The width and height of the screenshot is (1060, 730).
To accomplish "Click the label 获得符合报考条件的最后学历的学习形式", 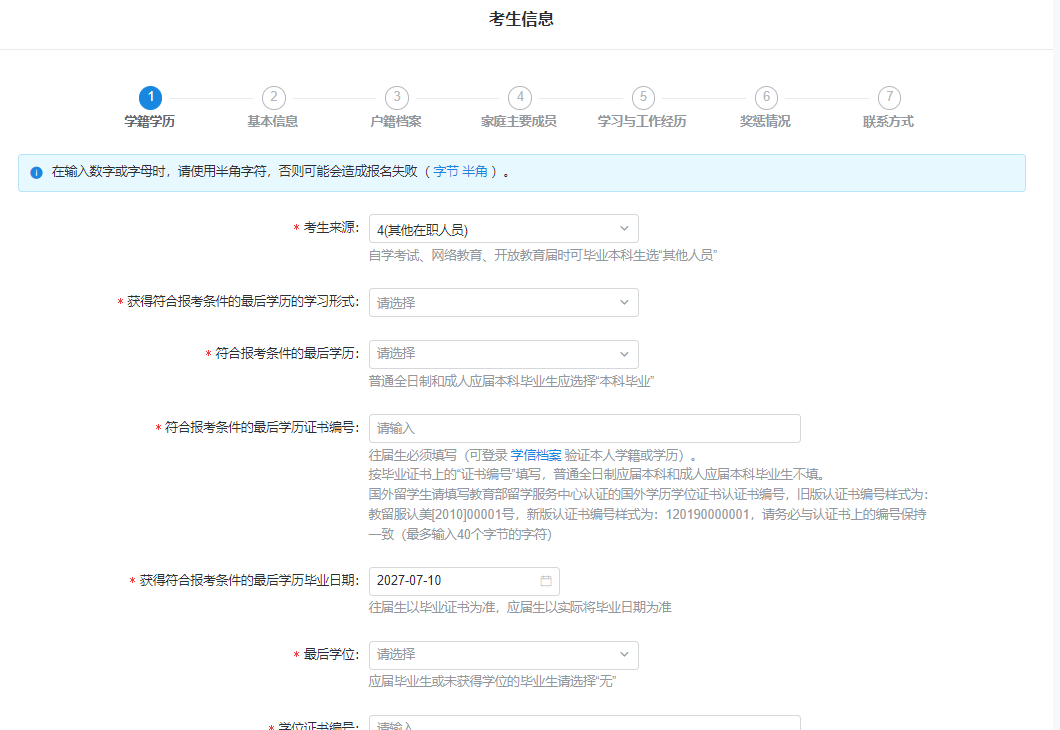I will tap(243, 301).
